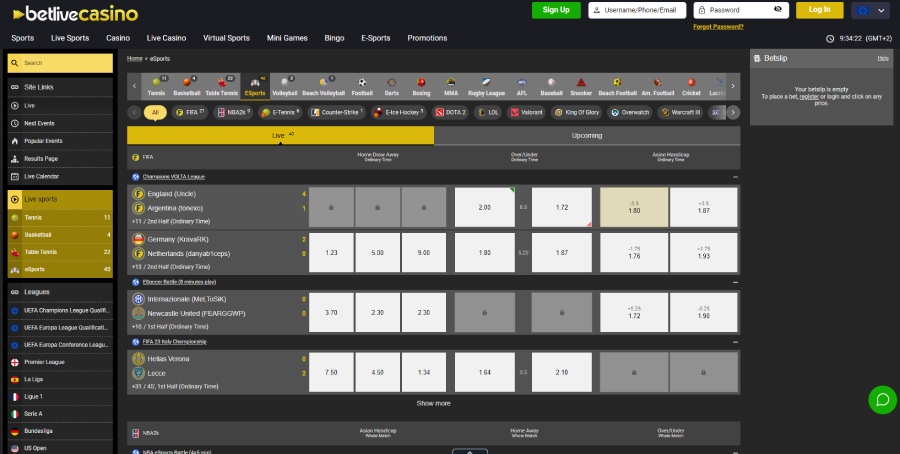
Task: Click the Log In button
Action: click(820, 10)
